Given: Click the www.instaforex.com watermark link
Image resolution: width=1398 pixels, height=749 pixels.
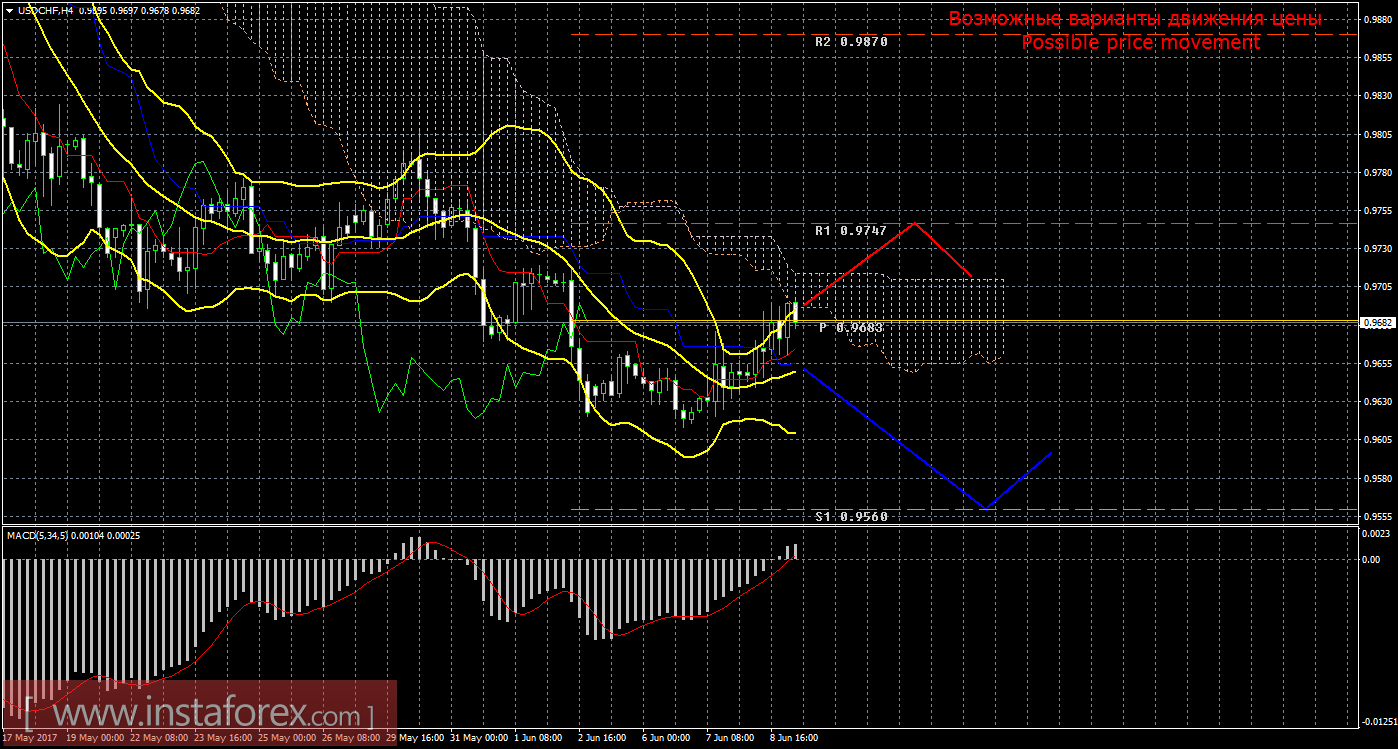Looking at the screenshot, I should 198,716.
